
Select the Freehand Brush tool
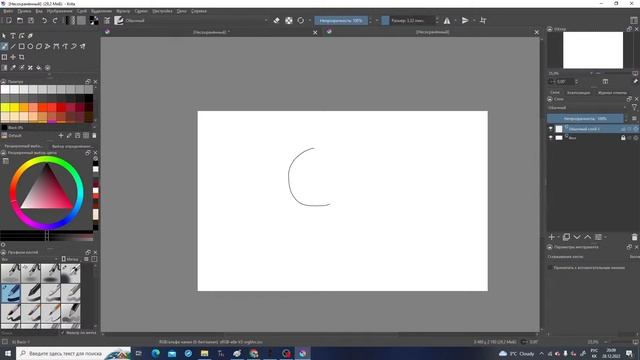4,47
